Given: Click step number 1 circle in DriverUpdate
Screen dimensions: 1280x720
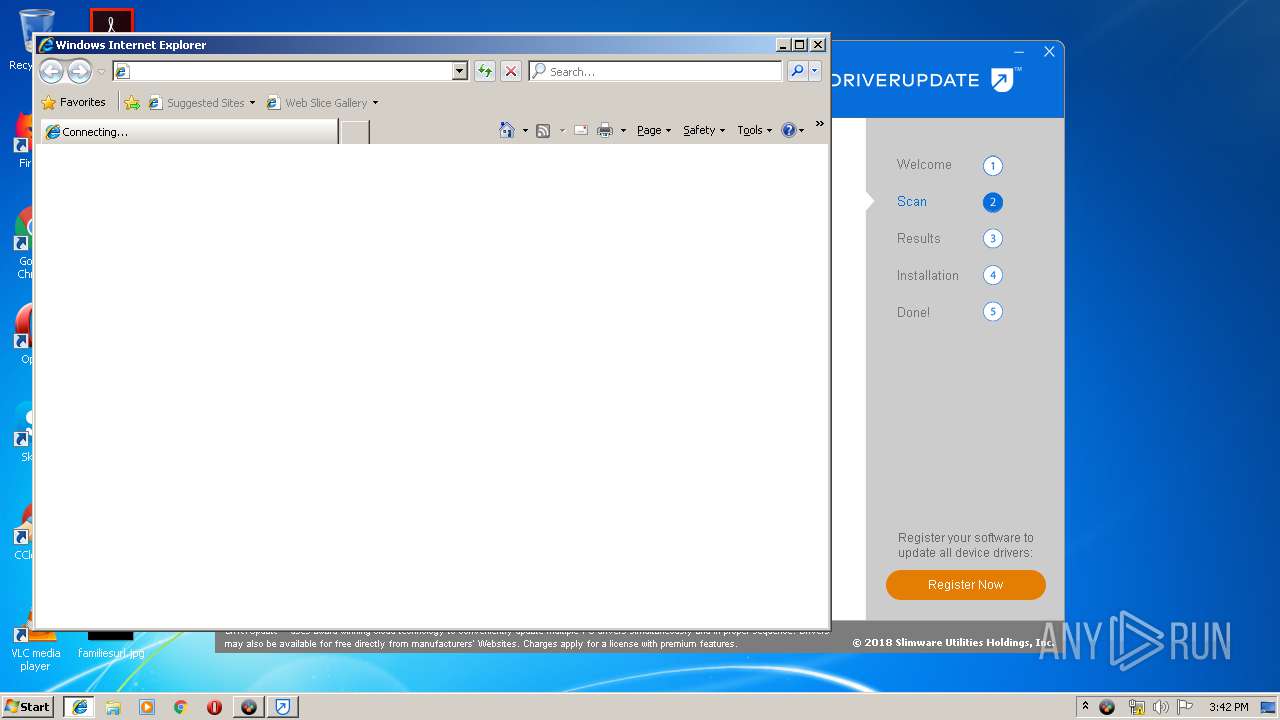Looking at the screenshot, I should point(992,166).
